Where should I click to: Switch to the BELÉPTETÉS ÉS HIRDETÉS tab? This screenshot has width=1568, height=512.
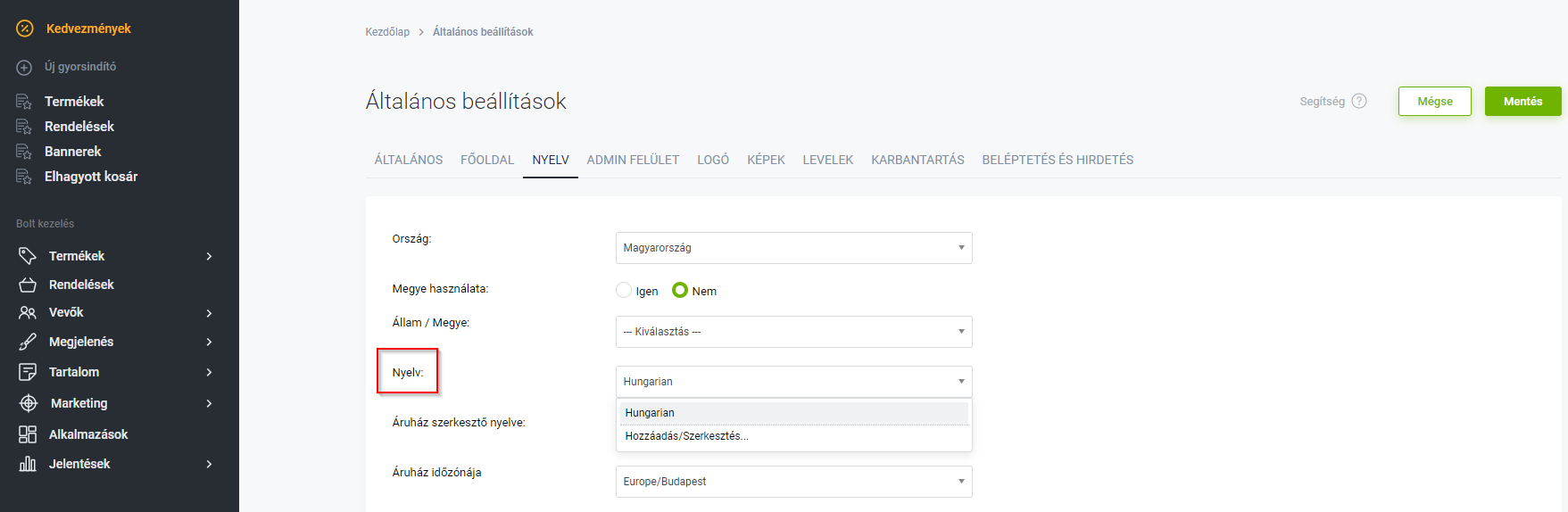pyautogui.click(x=1058, y=160)
